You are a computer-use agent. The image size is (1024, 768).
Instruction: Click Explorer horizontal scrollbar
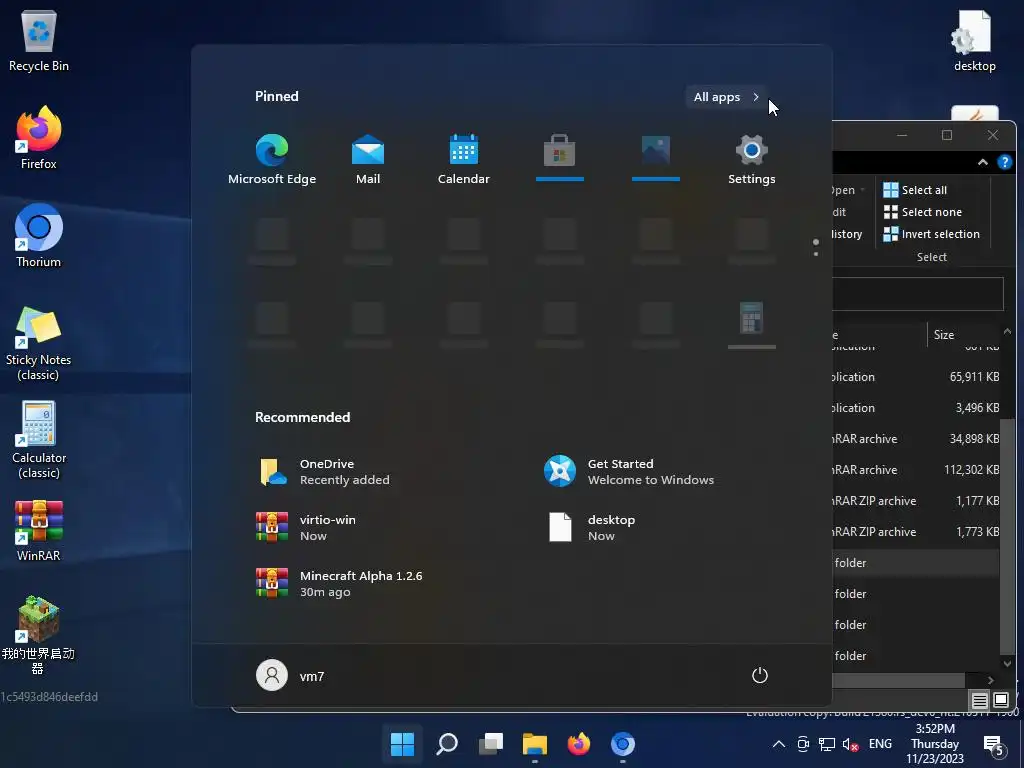click(x=899, y=680)
